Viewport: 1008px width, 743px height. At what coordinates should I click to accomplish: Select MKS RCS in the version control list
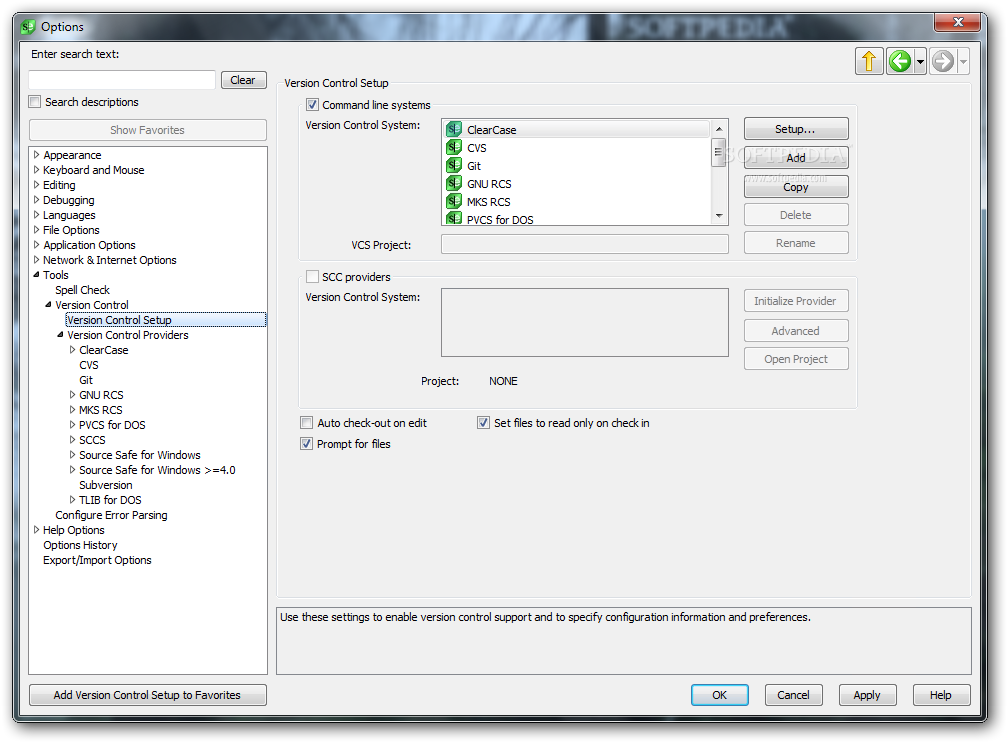click(x=577, y=202)
